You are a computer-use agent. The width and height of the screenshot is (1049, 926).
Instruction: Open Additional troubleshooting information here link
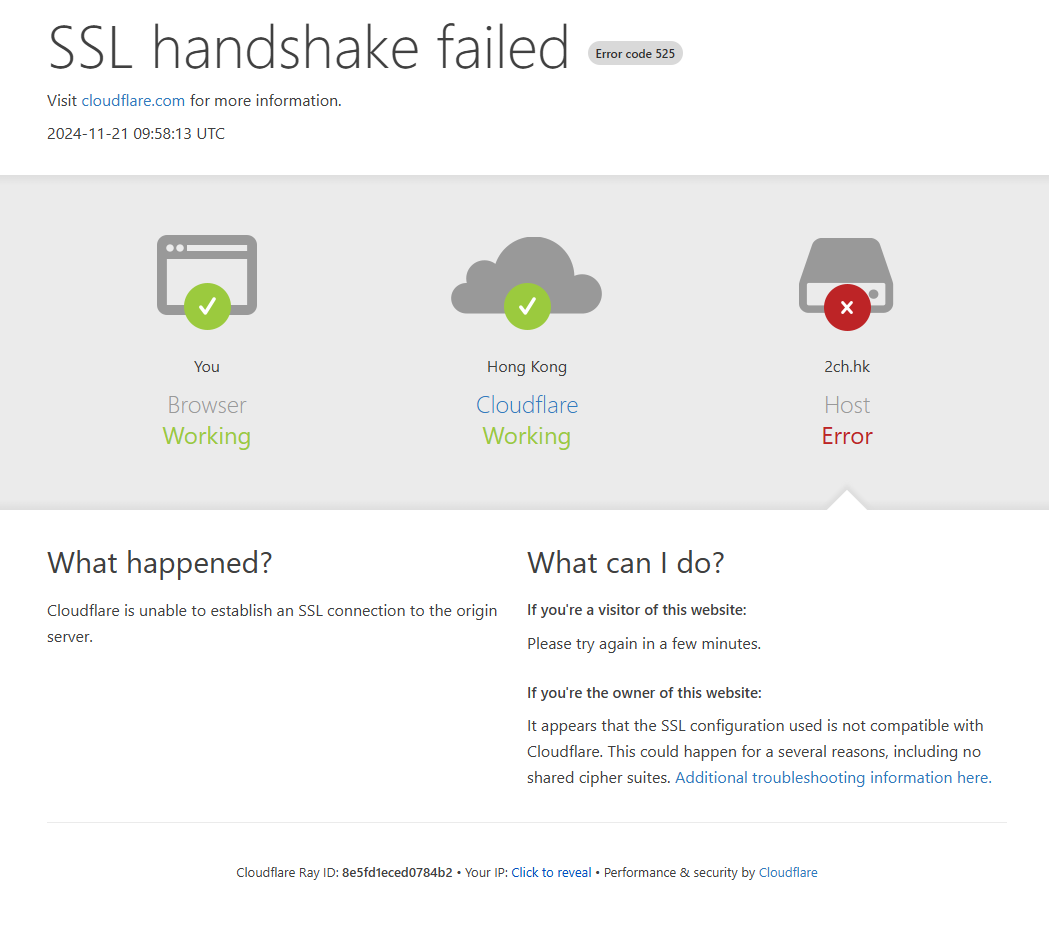(833, 777)
